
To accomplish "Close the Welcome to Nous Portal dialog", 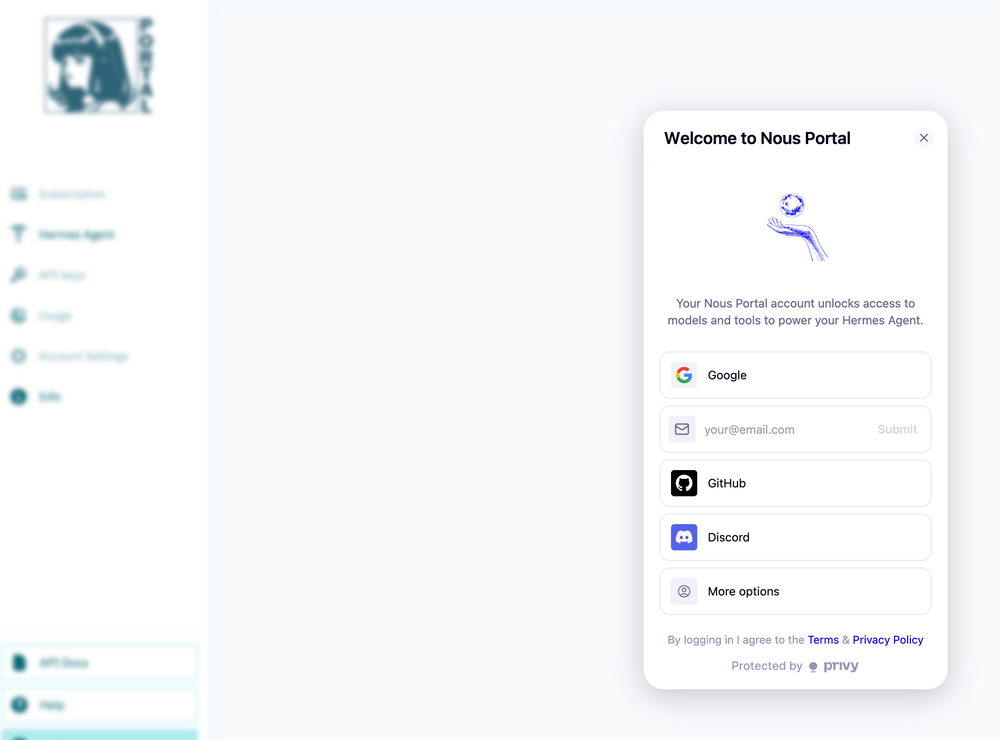I will (x=923, y=138).
